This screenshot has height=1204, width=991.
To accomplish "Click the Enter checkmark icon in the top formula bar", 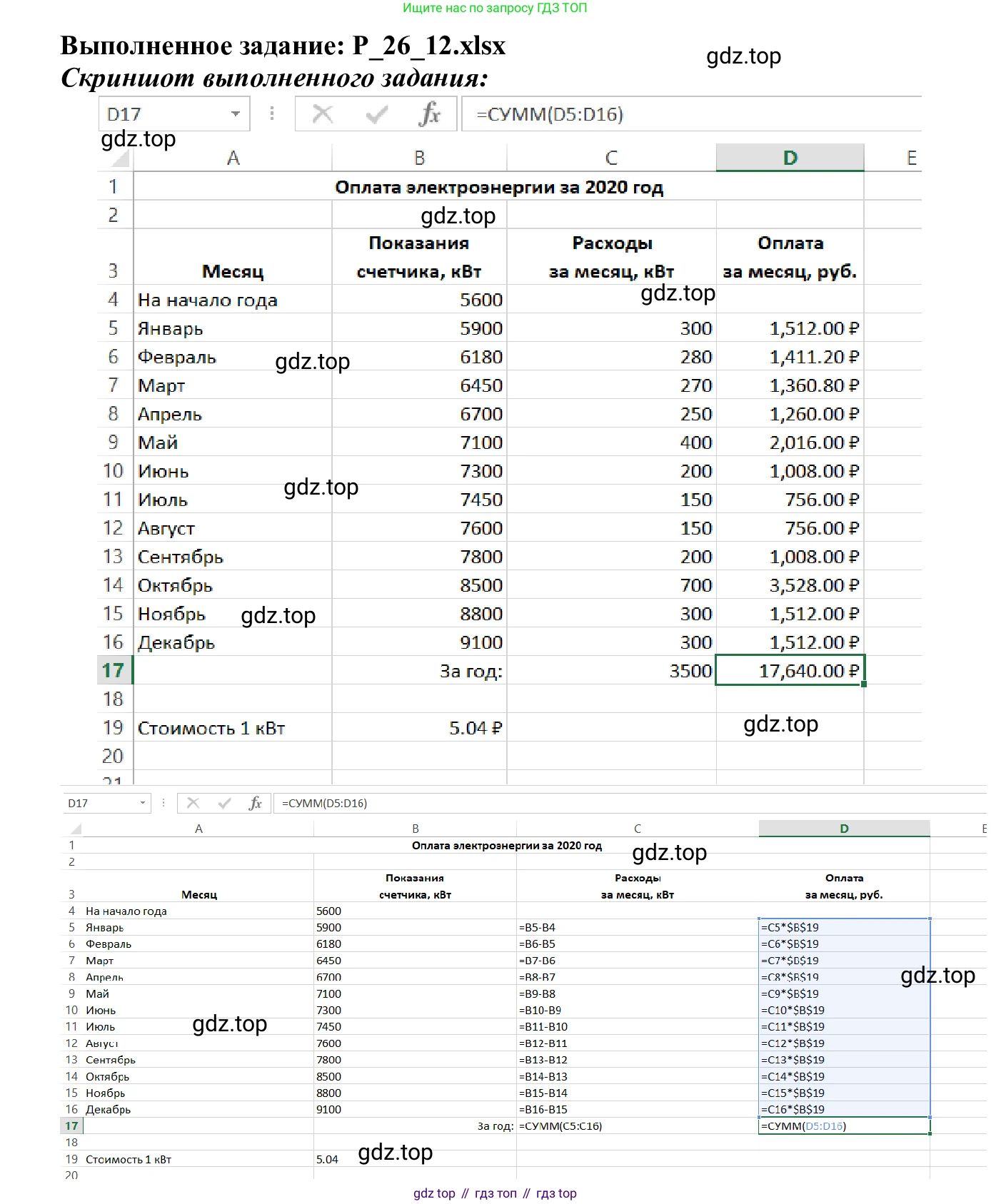I will (x=376, y=114).
